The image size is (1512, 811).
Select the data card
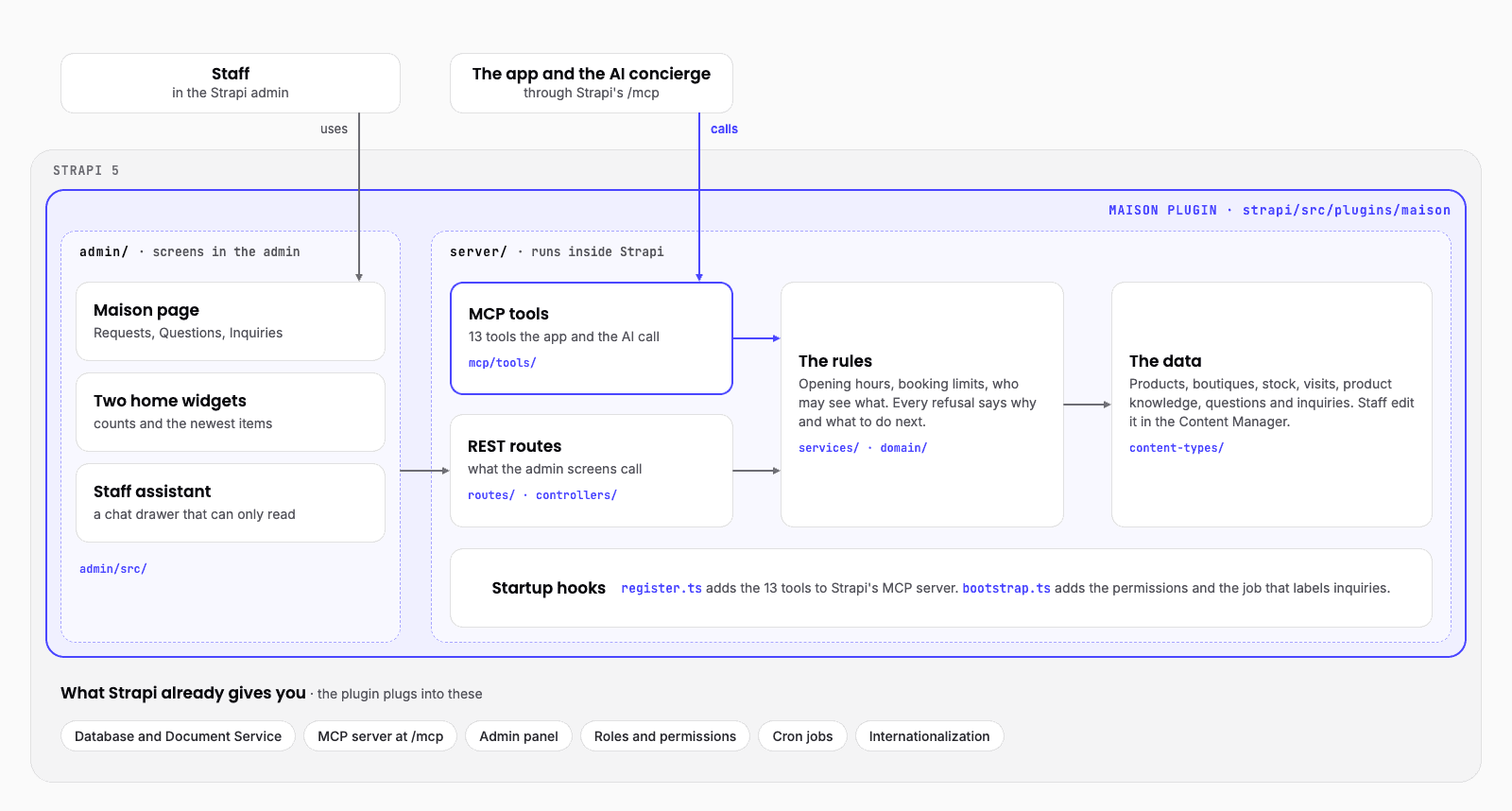click(x=1272, y=405)
